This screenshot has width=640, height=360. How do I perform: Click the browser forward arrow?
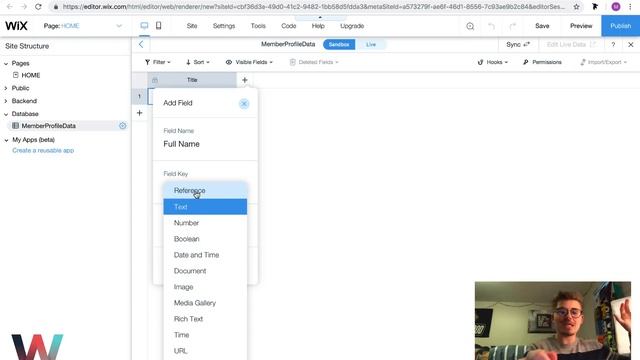tap(24, 7)
